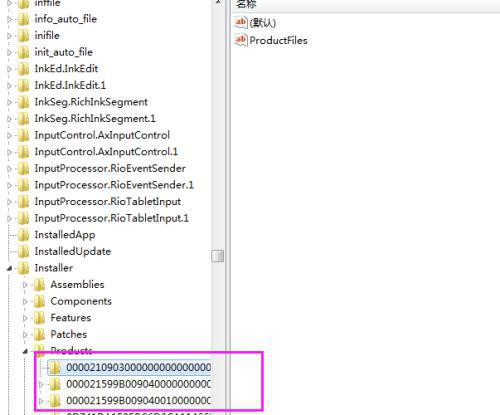
Task: Collapse the Installer tree node
Action: pyautogui.click(x=9, y=268)
